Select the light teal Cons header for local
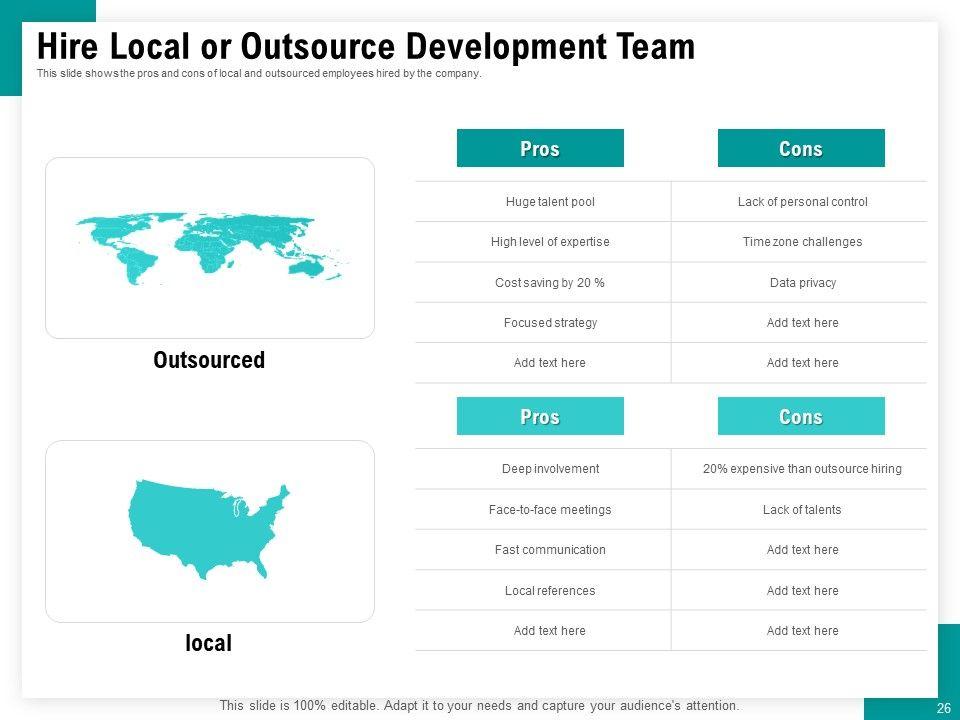Screen dimensions: 960x720 (801, 416)
